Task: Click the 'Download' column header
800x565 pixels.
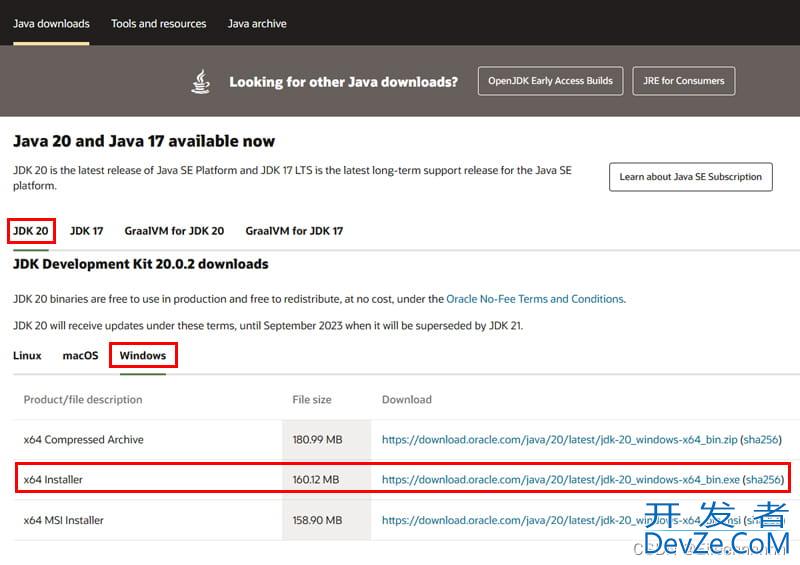Action: (x=407, y=400)
